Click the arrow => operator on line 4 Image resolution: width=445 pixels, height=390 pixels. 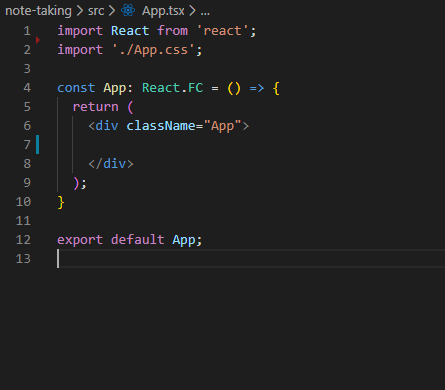[257, 88]
